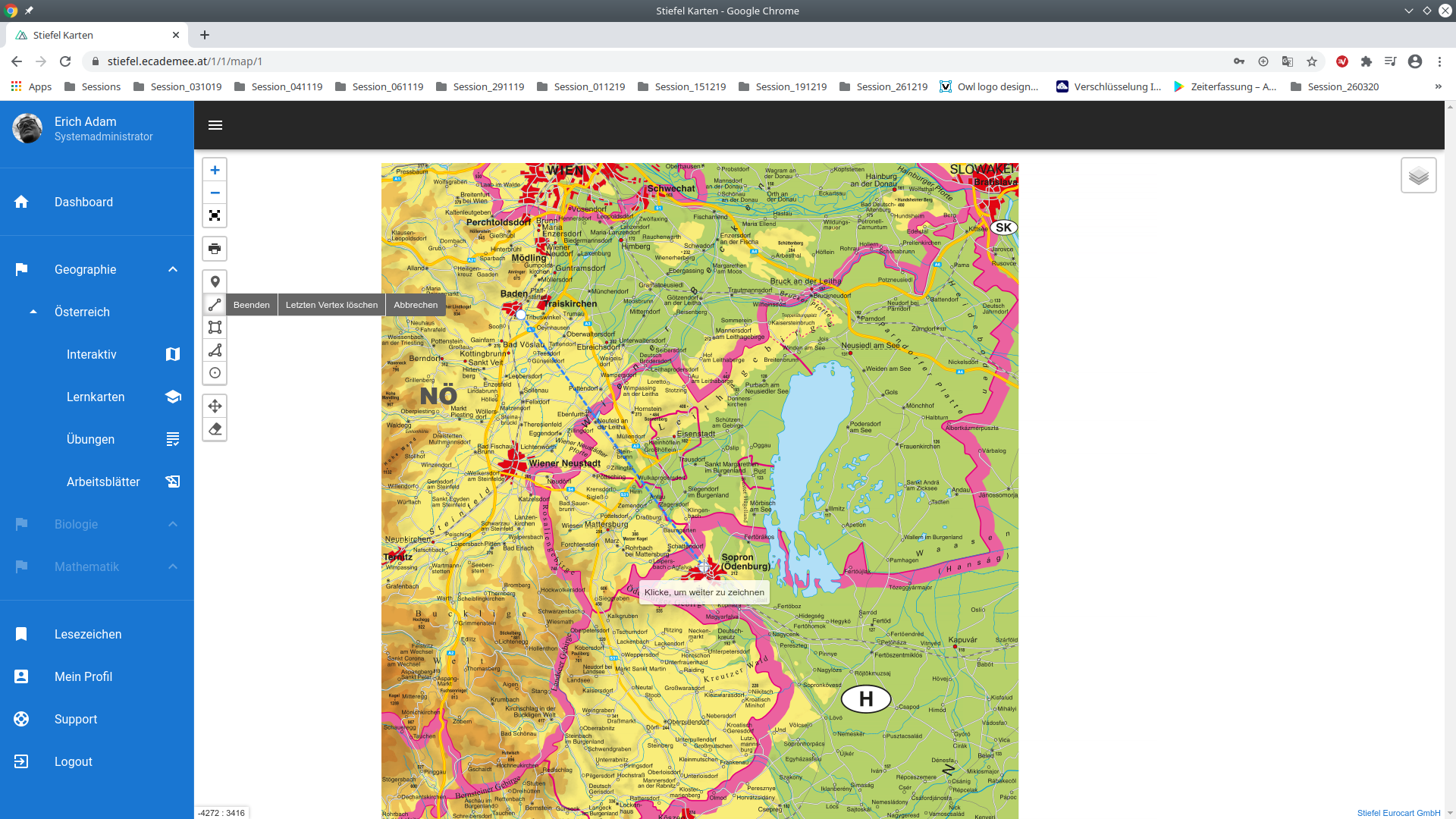Click Erich Adam's profile avatar
The height and width of the screenshot is (819, 1456).
[27, 128]
